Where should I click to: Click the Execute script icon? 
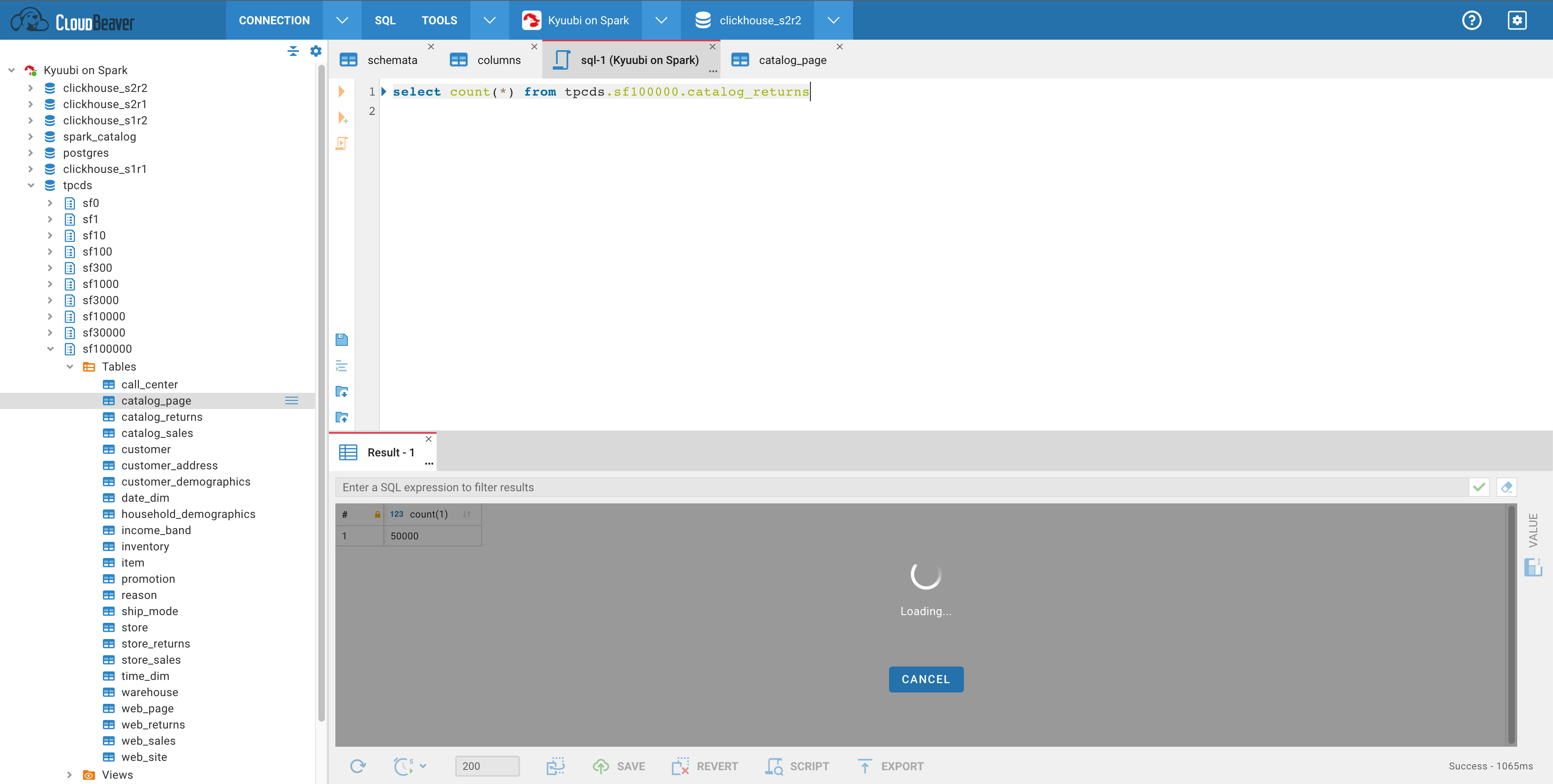[342, 143]
